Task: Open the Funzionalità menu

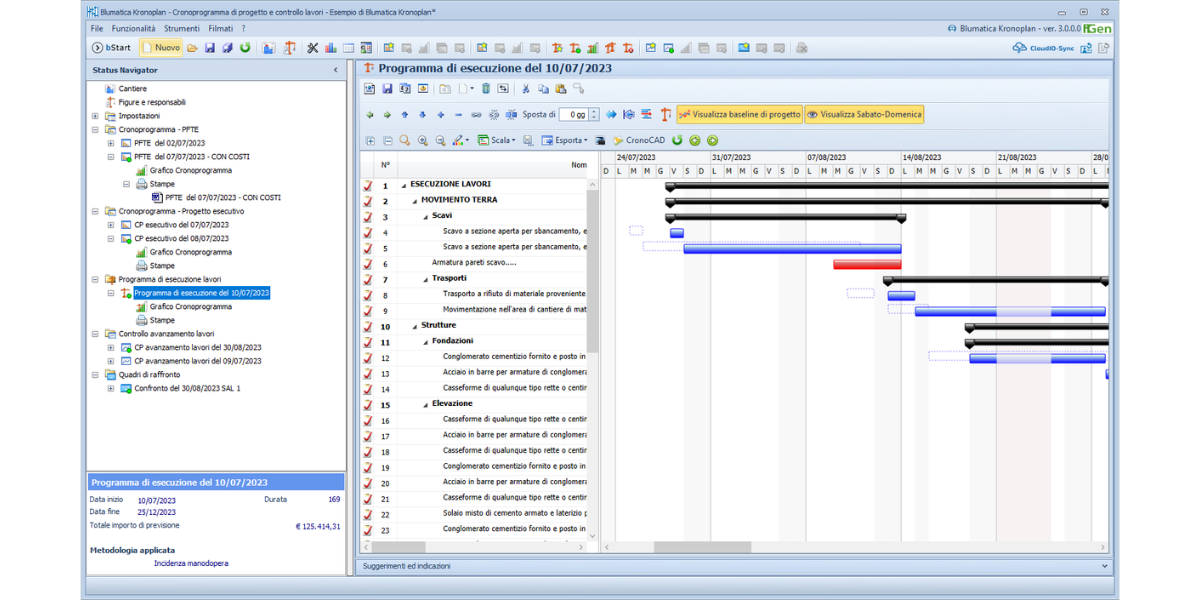Action: coord(133,29)
